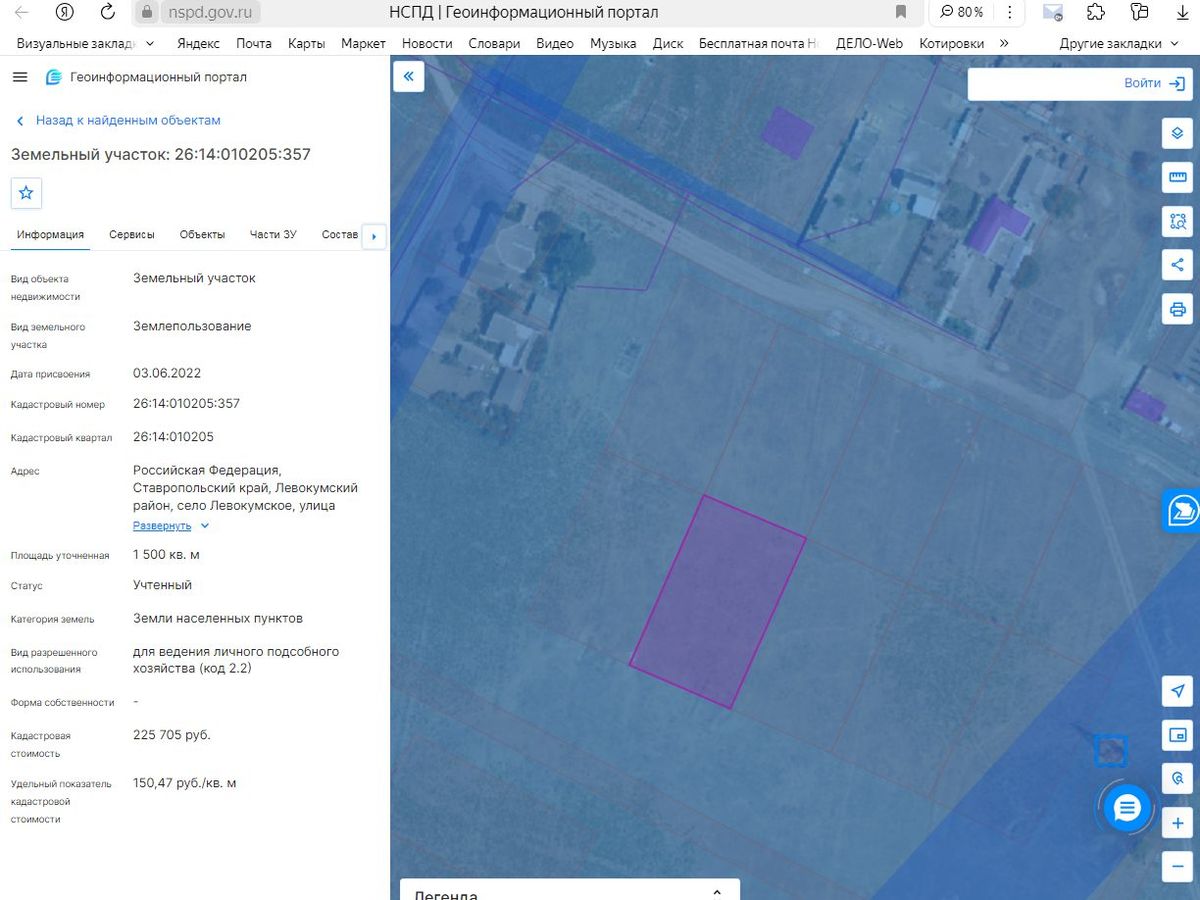Activate the search-in-area selection tool
The height and width of the screenshot is (900, 1200).
point(1177,221)
